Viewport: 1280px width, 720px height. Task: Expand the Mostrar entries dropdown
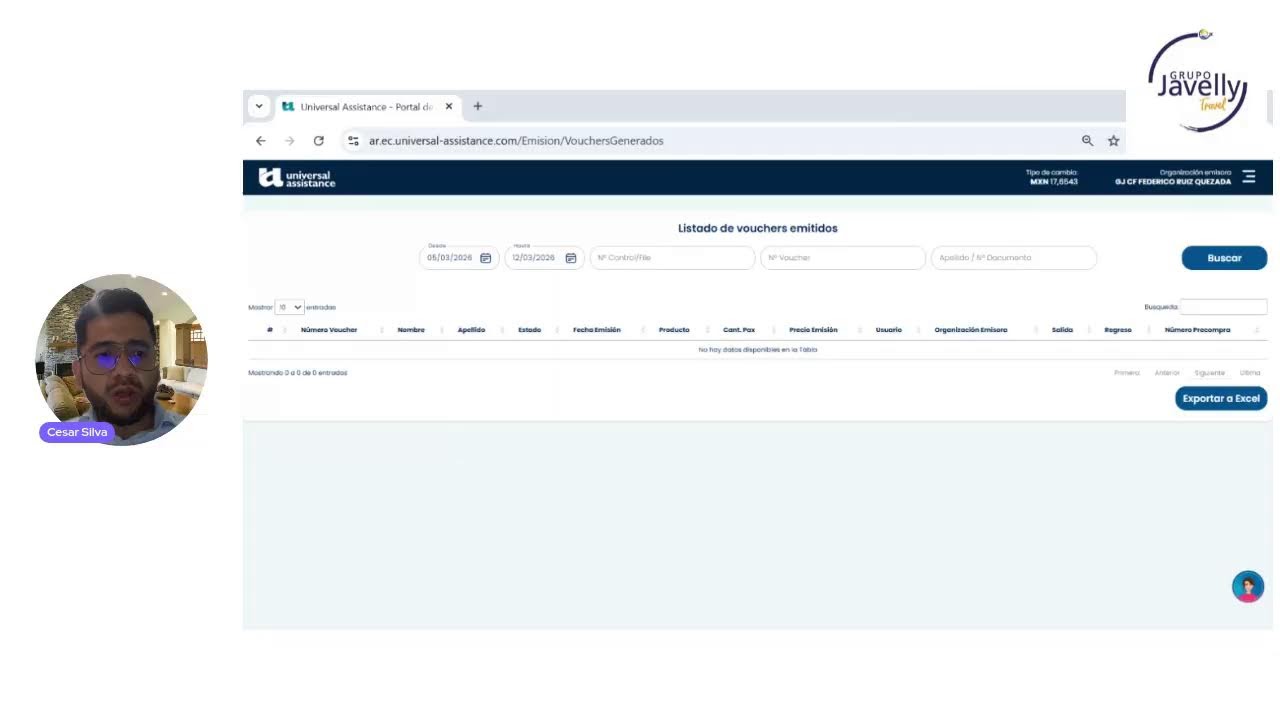[289, 307]
